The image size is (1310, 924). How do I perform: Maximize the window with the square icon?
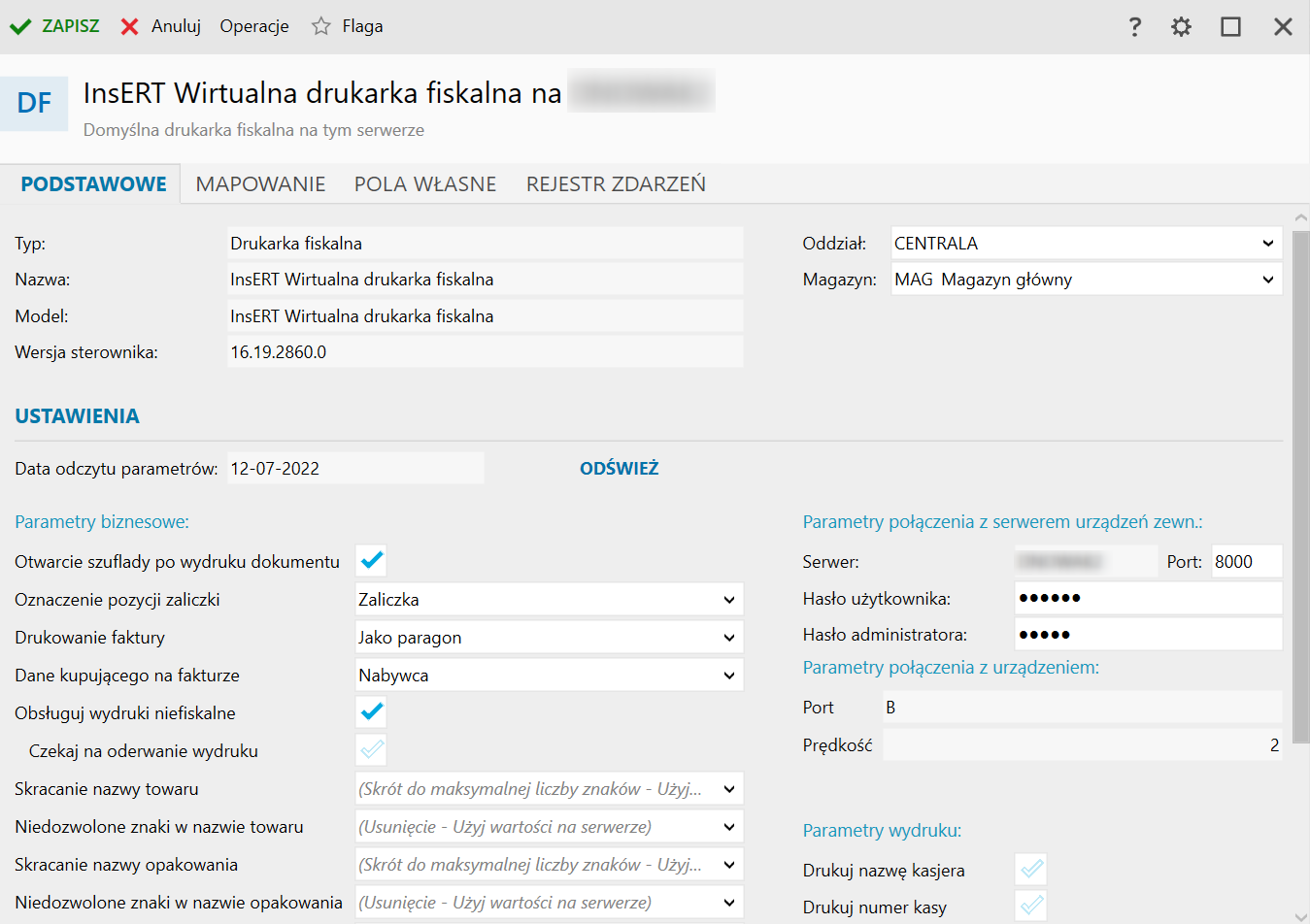1230,27
